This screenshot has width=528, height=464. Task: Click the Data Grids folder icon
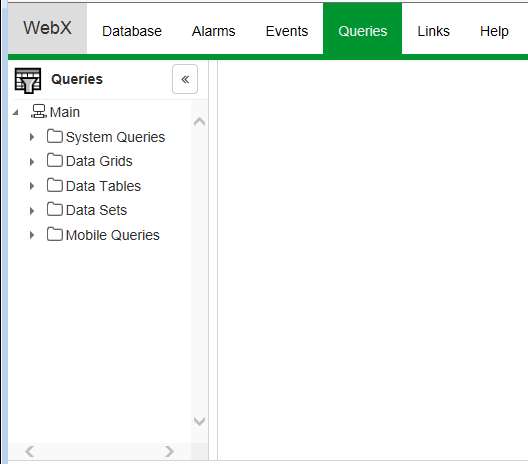pyautogui.click(x=55, y=161)
